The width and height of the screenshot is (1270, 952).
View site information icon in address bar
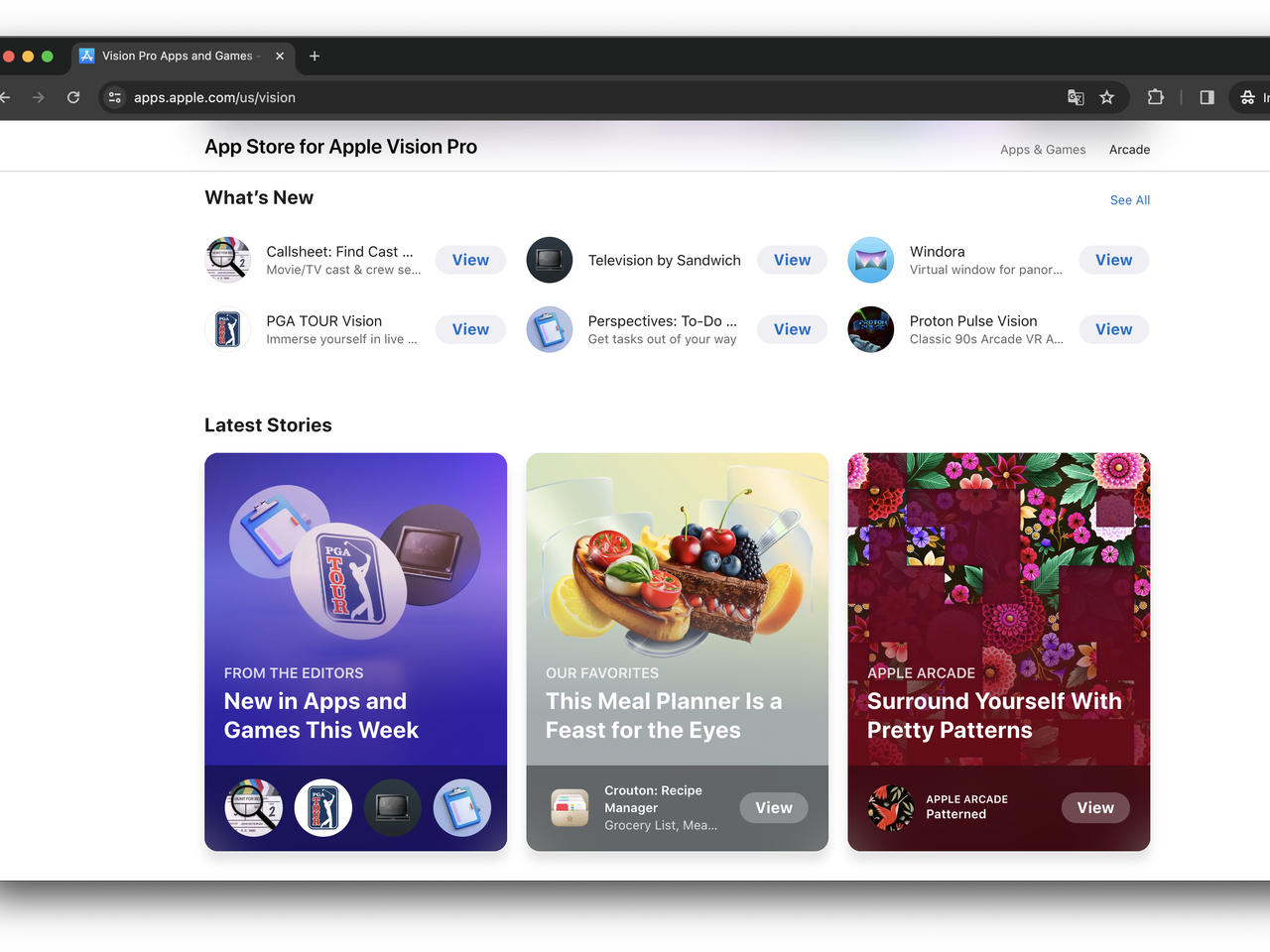pos(115,97)
